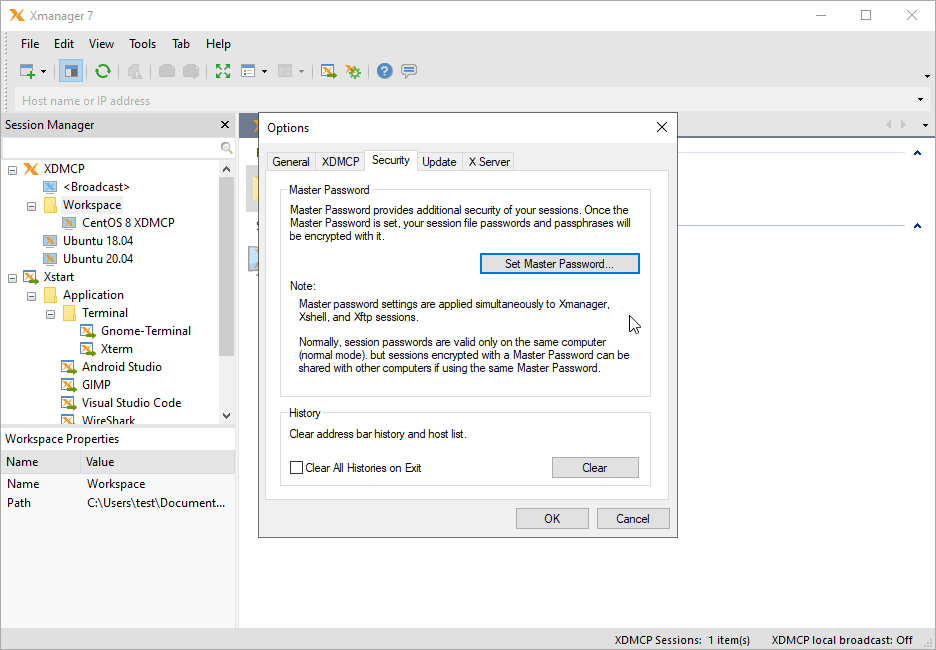Click the Terminal folder icon in tree
This screenshot has height=650, width=936.
point(70,313)
